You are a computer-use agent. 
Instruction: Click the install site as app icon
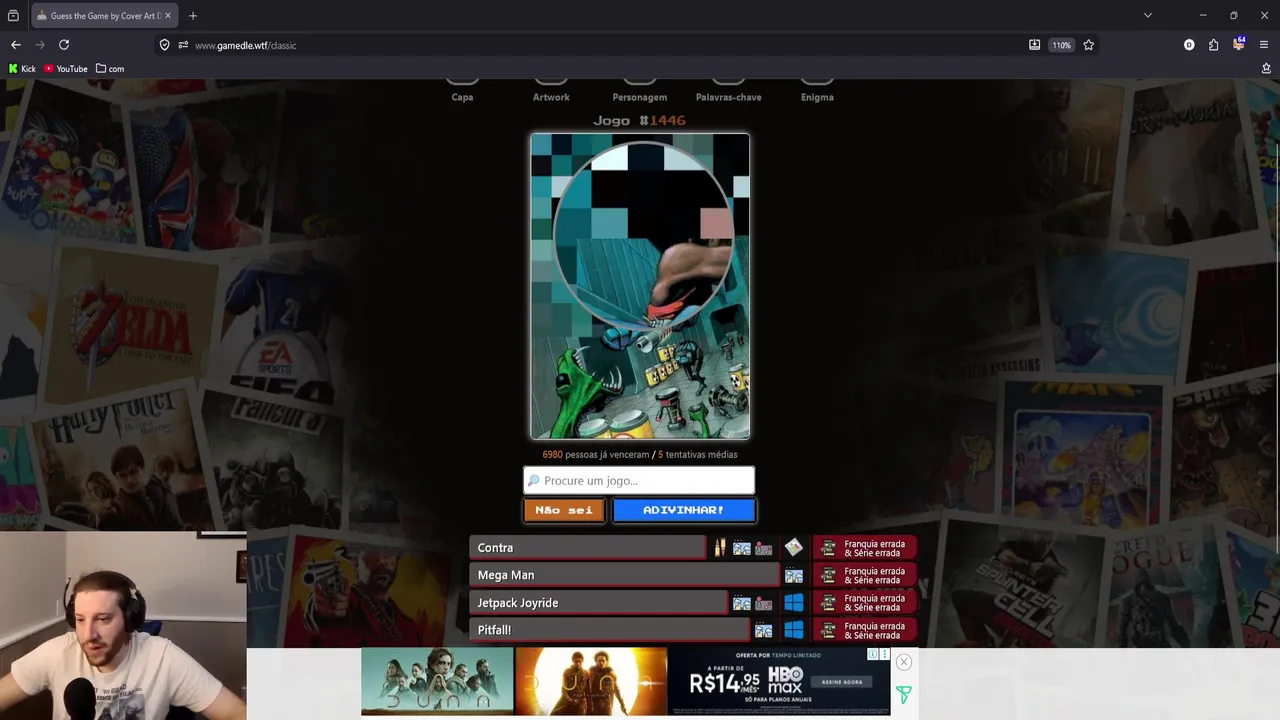1034,45
